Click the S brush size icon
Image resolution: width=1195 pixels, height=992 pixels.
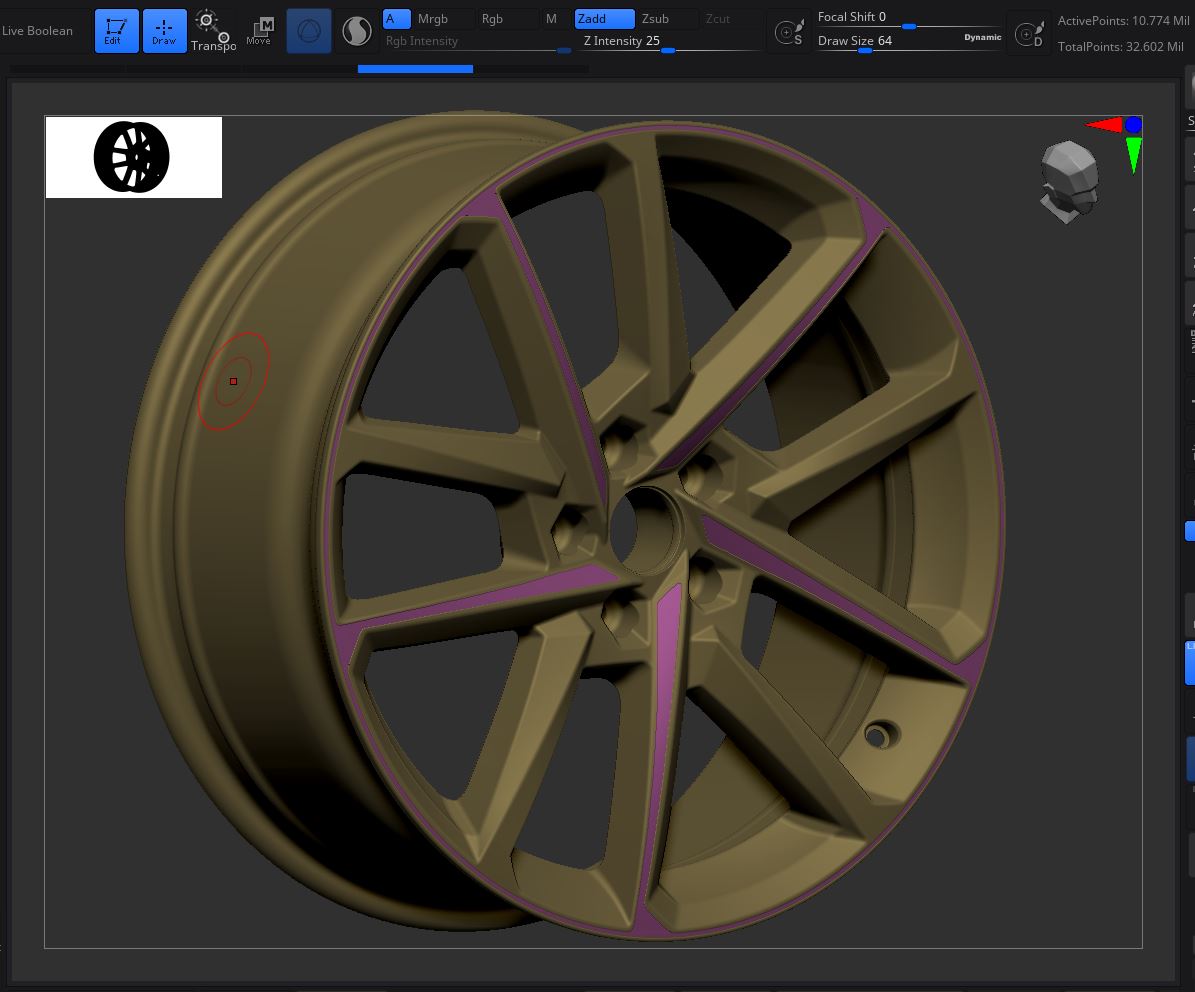pos(789,32)
